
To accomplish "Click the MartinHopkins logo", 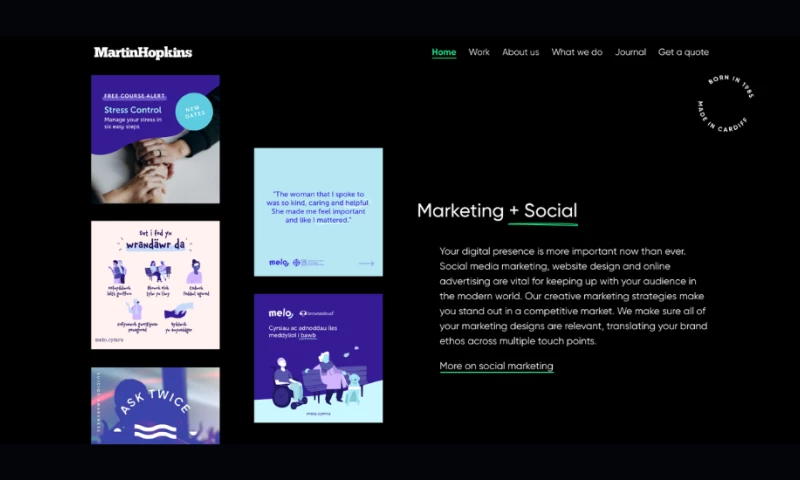I will pos(143,53).
